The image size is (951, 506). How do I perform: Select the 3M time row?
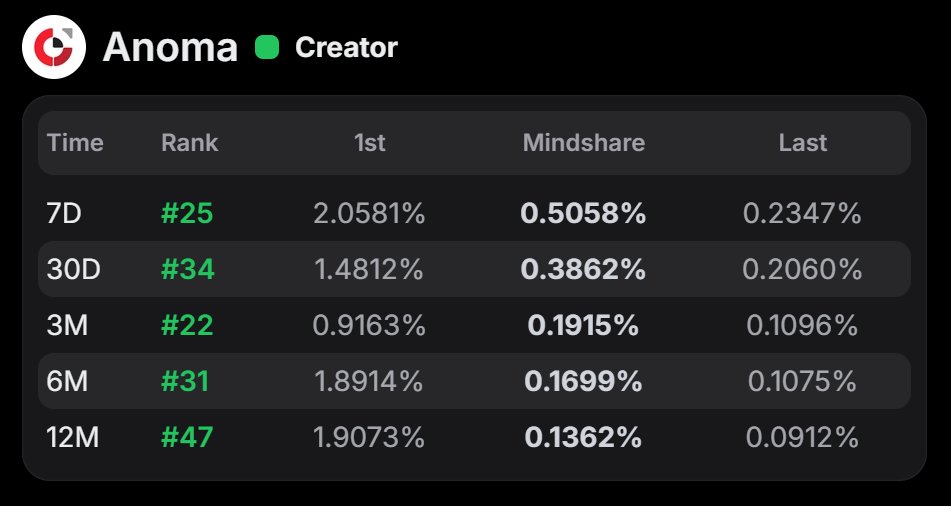[474, 325]
